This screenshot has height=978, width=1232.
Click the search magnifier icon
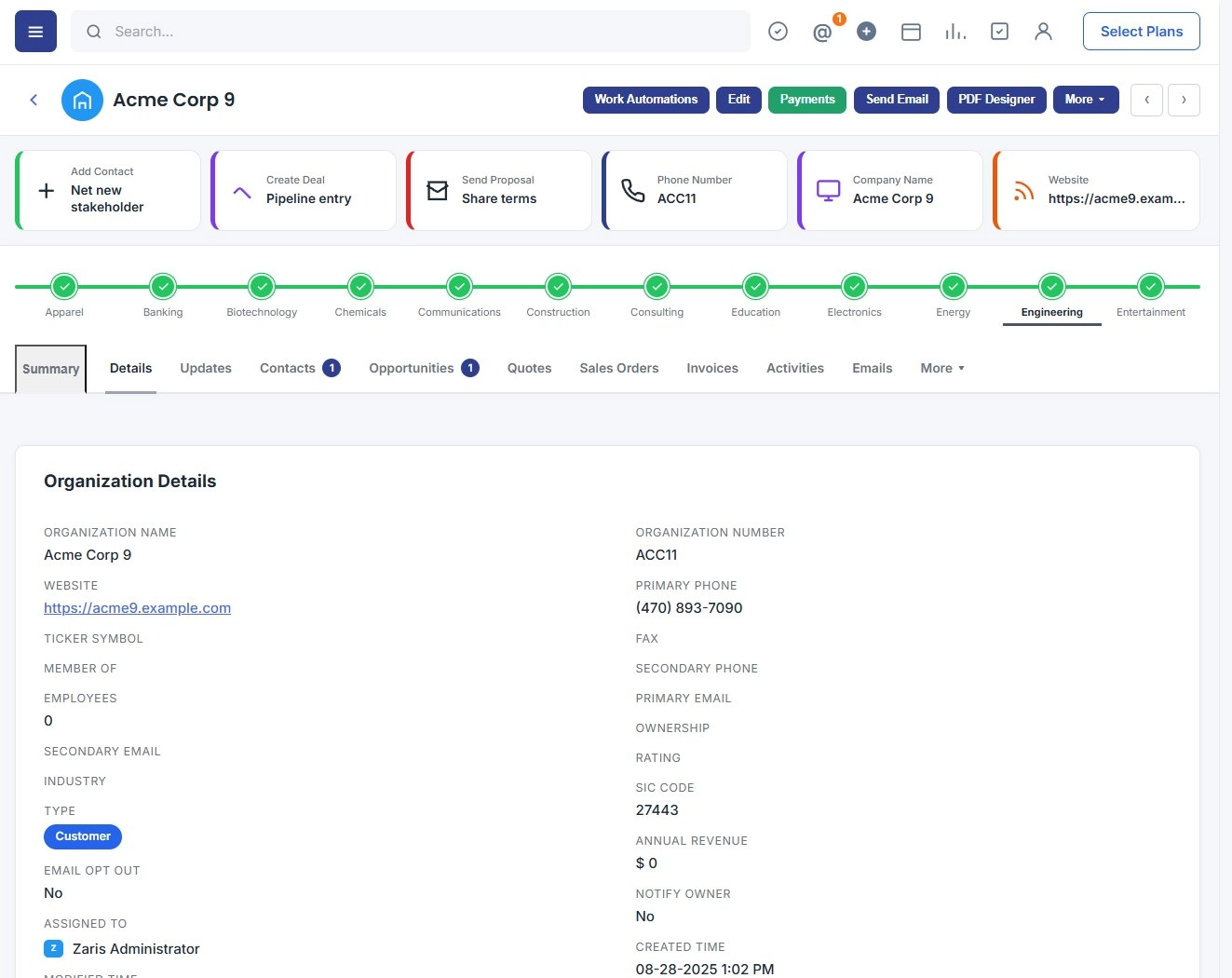pyautogui.click(x=94, y=32)
